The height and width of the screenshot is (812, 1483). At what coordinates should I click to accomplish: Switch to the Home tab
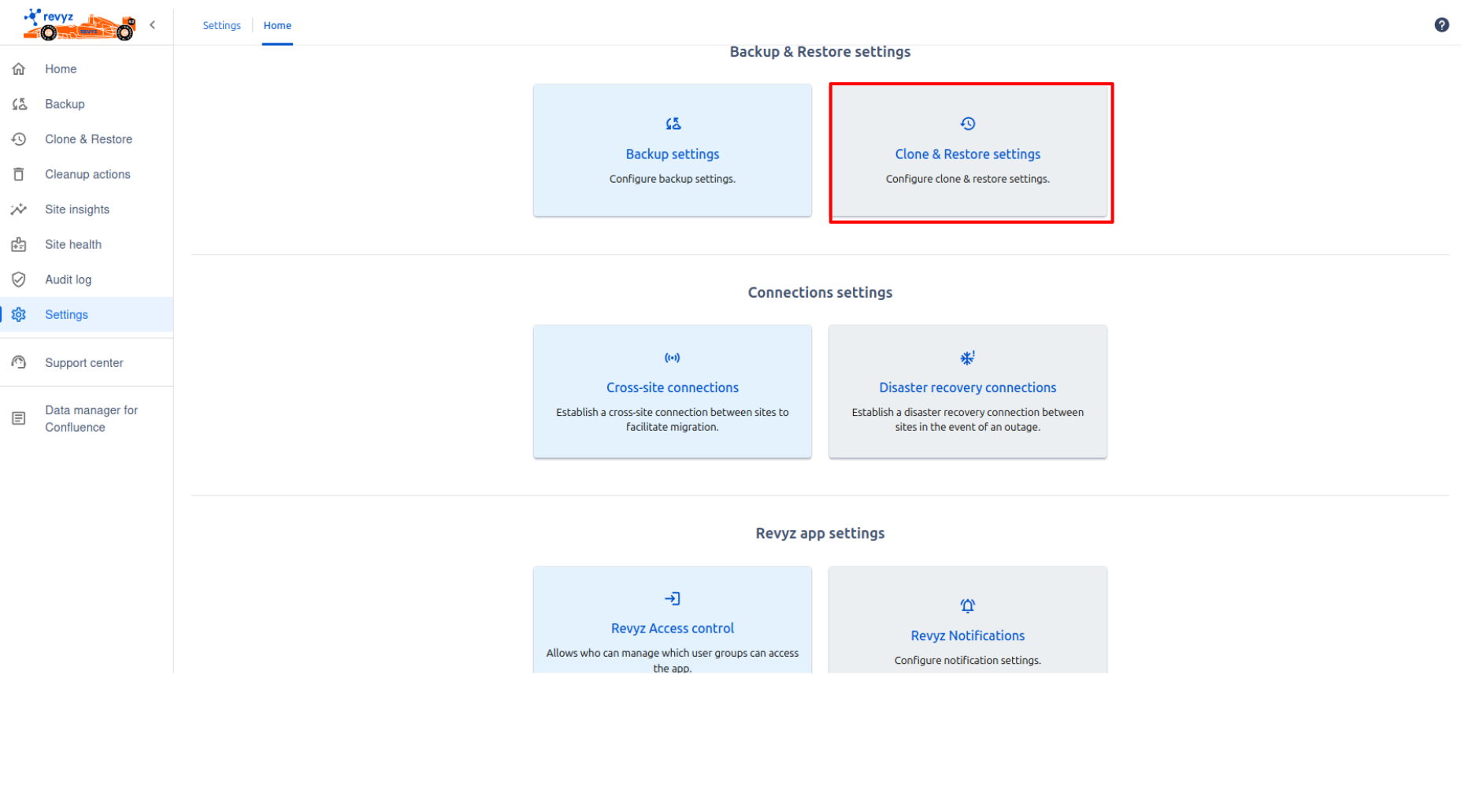coord(277,25)
